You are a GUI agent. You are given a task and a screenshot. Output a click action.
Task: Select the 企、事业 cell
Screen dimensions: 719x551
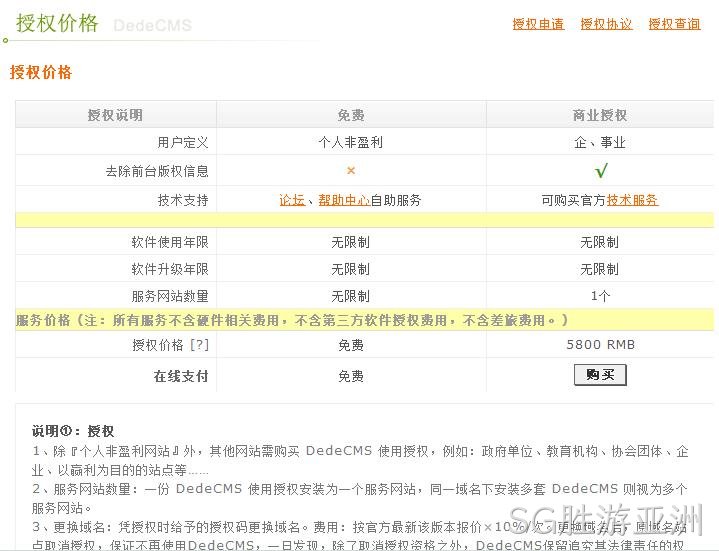[600, 143]
